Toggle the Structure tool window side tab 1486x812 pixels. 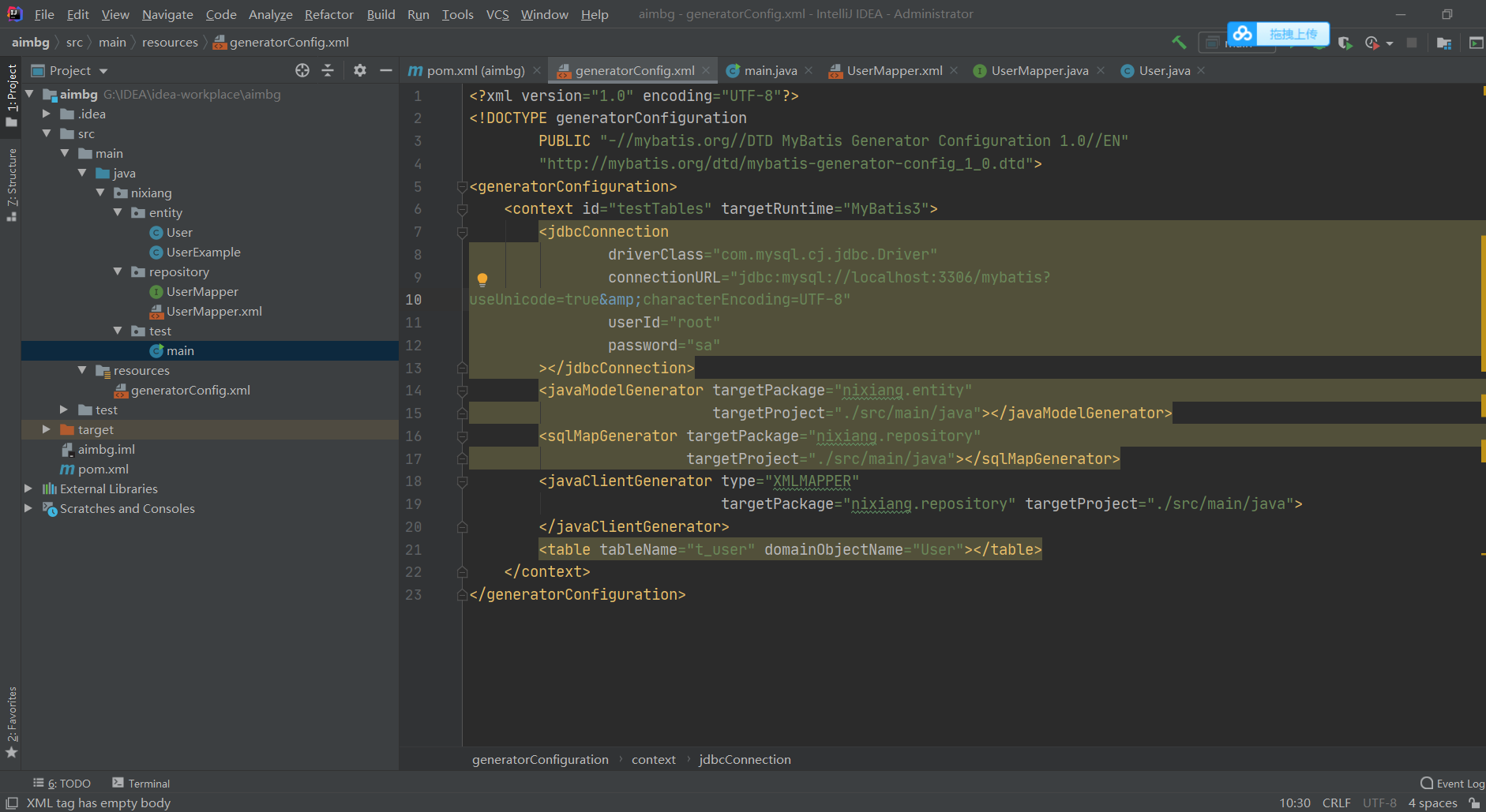click(x=11, y=184)
